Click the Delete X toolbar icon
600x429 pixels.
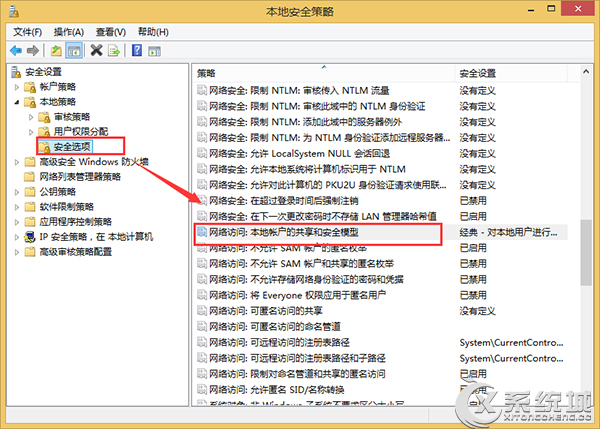click(x=96, y=50)
